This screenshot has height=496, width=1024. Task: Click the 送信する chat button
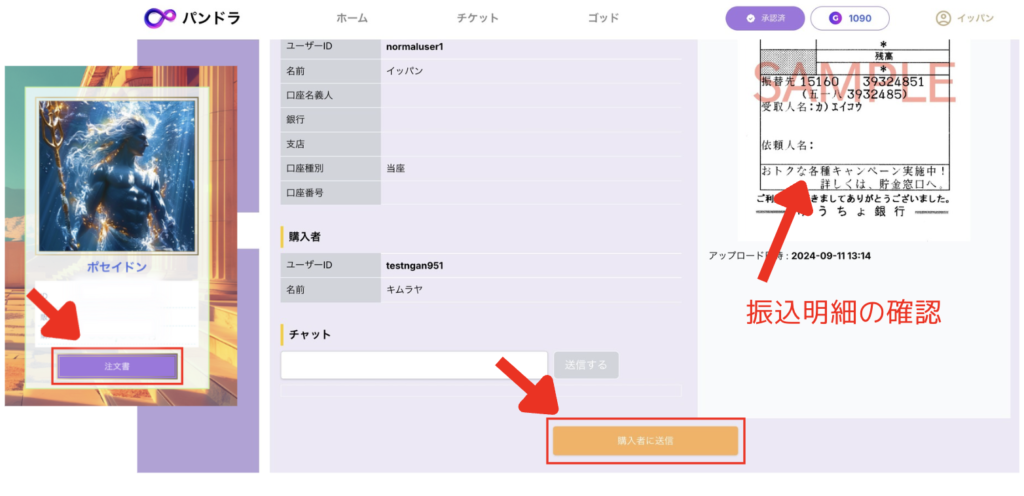(586, 365)
